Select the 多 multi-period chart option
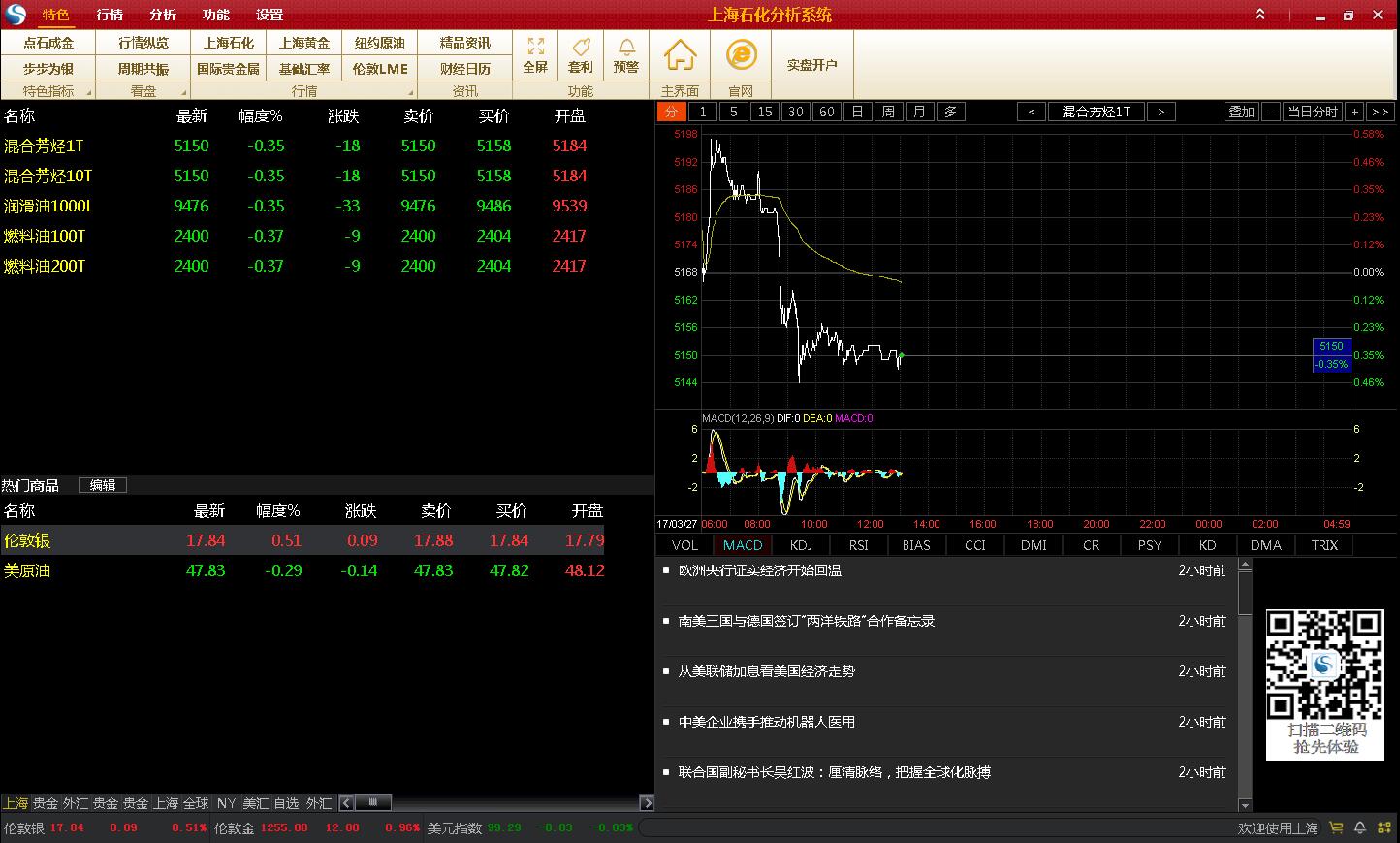 point(951,112)
